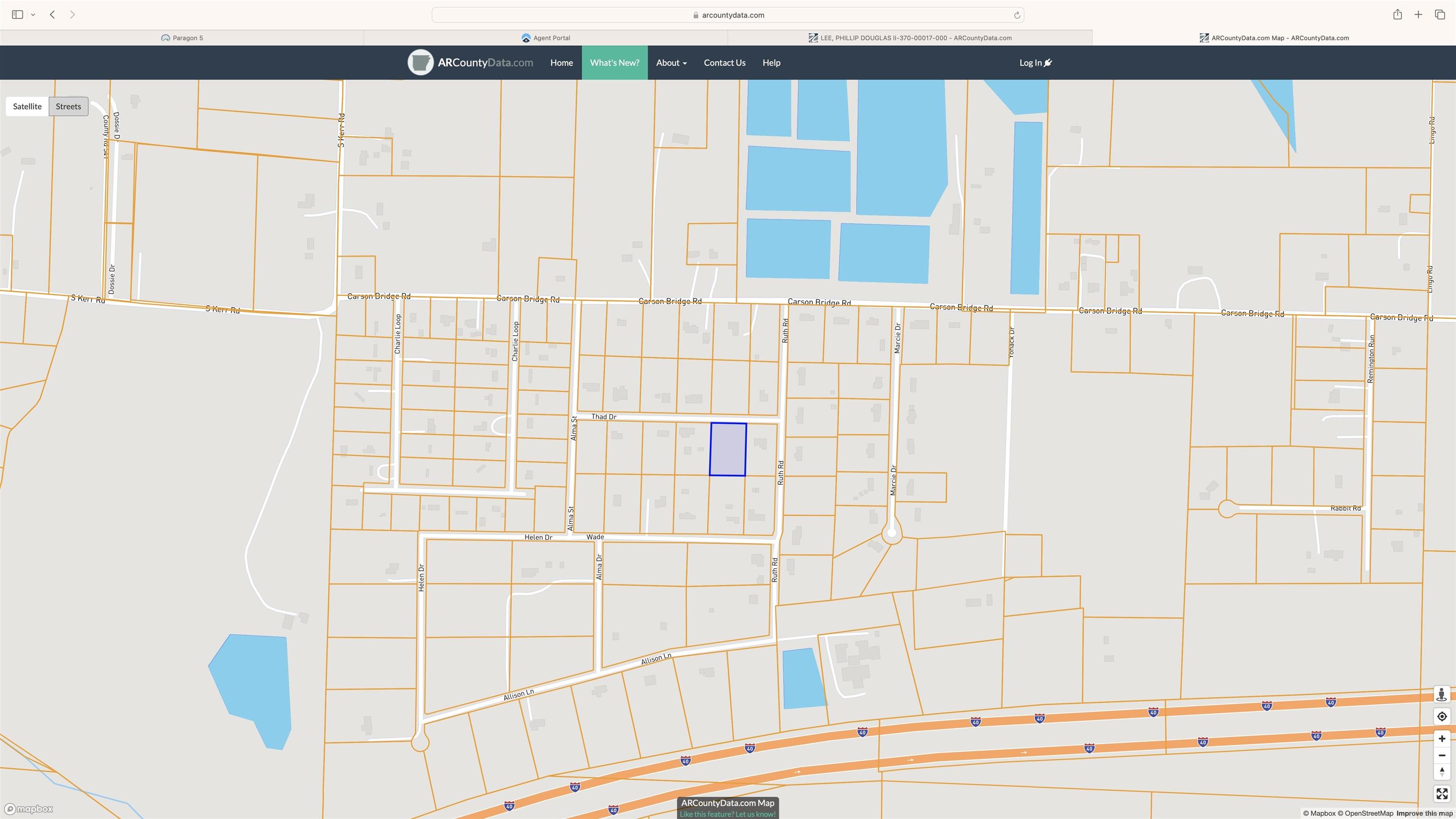Toggle Safari sidebar panel icon
This screenshot has width=1456, height=819.
point(18,15)
